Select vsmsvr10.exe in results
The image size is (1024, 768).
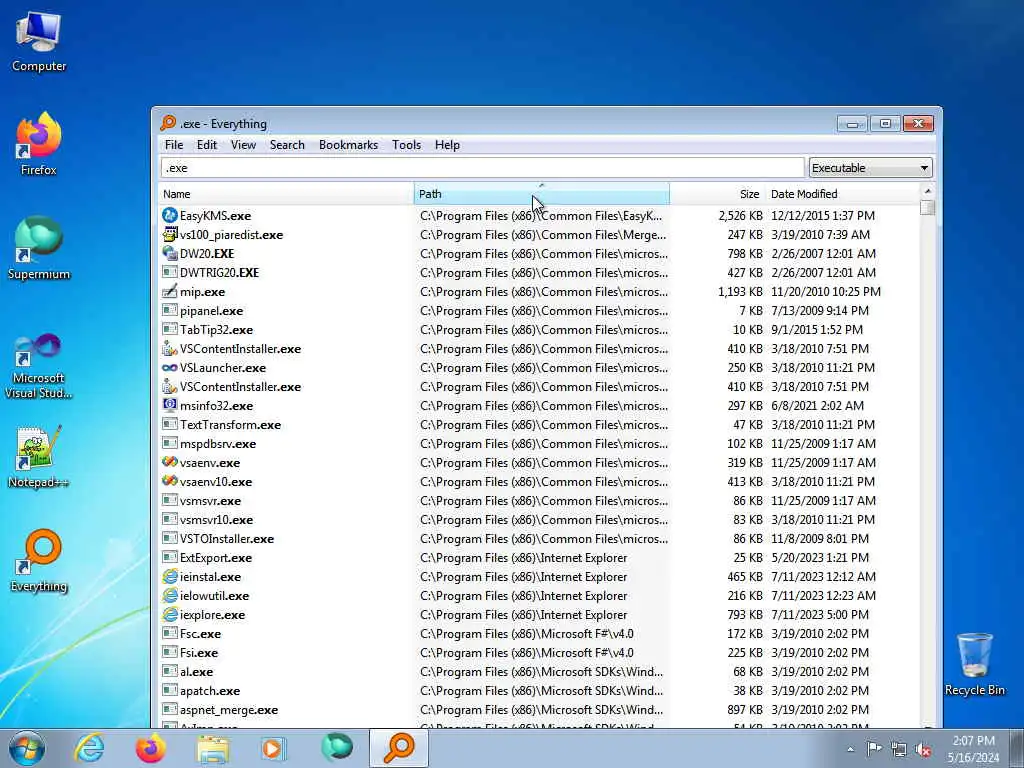click(216, 520)
